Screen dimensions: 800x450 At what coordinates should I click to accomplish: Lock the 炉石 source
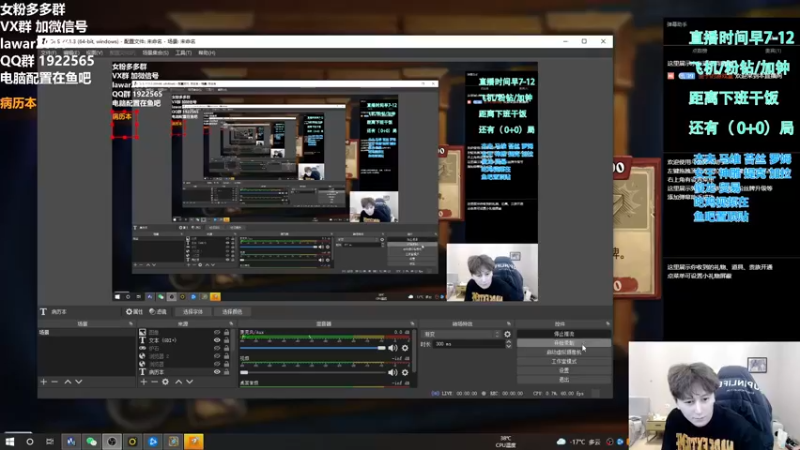(x=227, y=348)
